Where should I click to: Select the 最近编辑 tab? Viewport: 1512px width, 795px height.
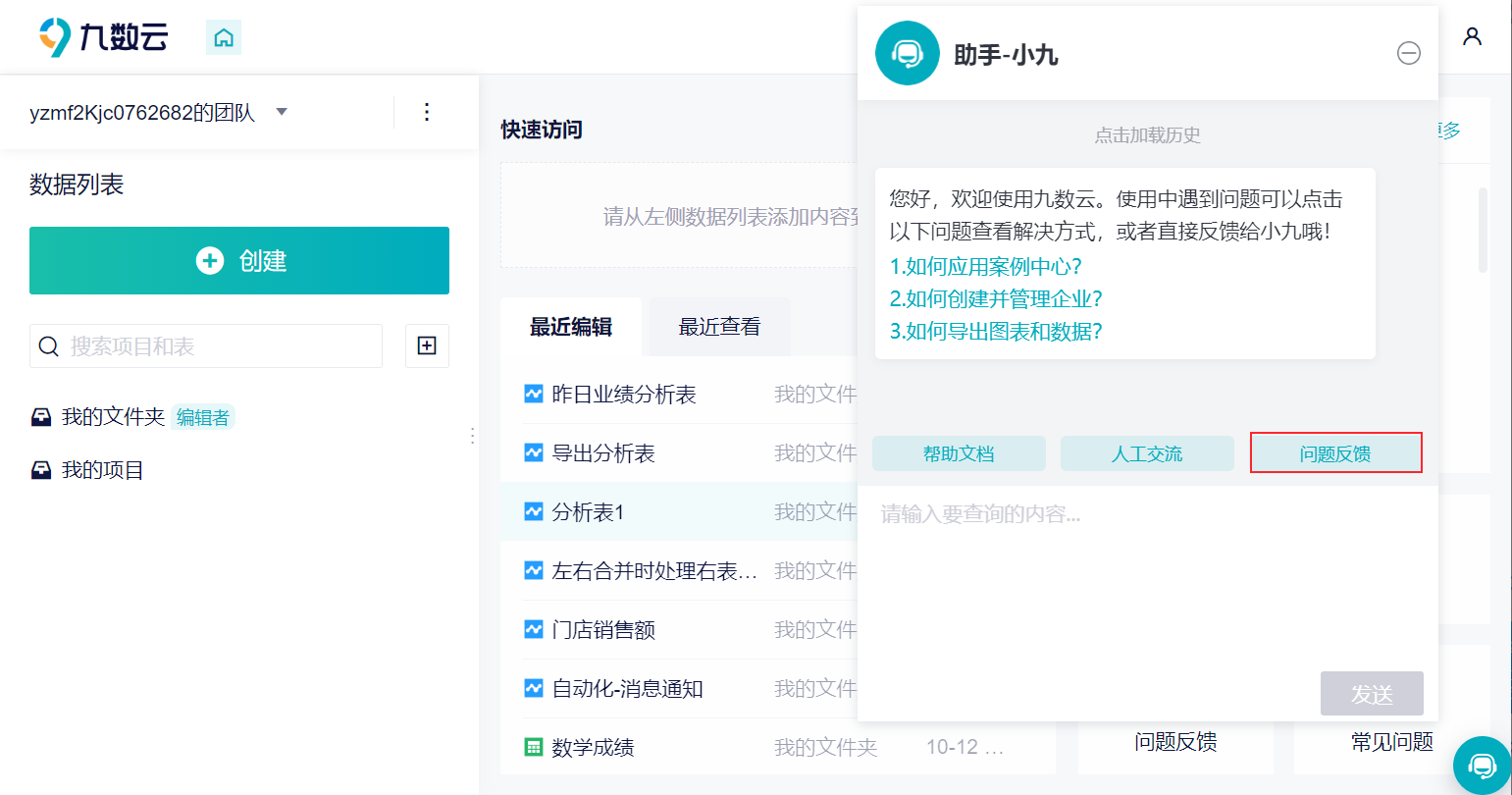(571, 327)
